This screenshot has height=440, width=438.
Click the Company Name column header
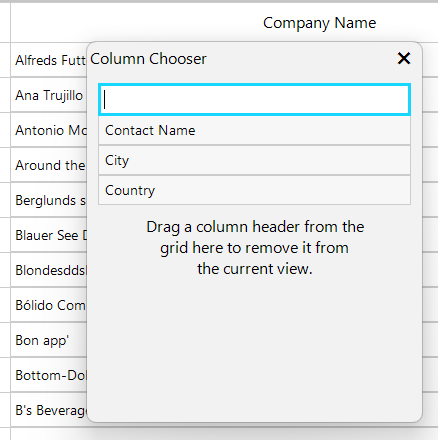coord(319,23)
